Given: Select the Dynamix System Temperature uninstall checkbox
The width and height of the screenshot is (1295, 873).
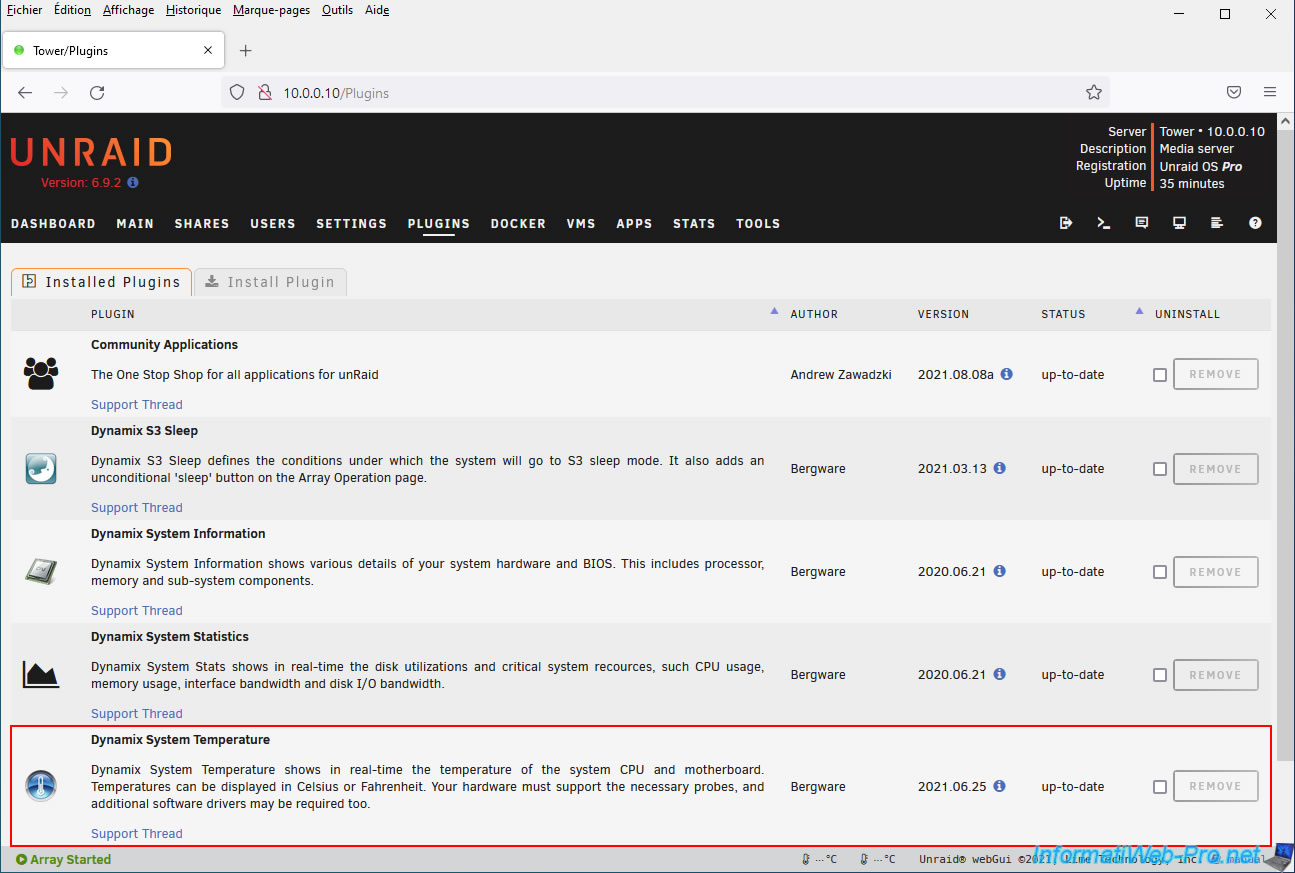Looking at the screenshot, I should click(1160, 787).
